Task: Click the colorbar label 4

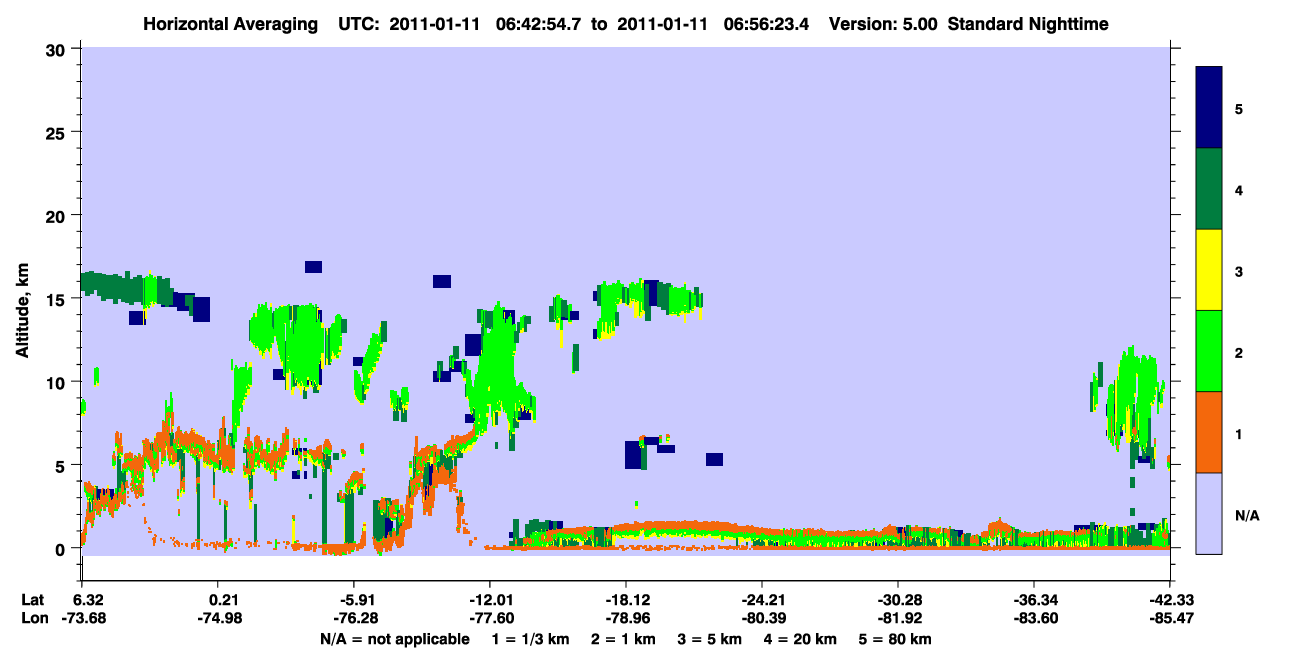Action: pyautogui.click(x=1239, y=190)
